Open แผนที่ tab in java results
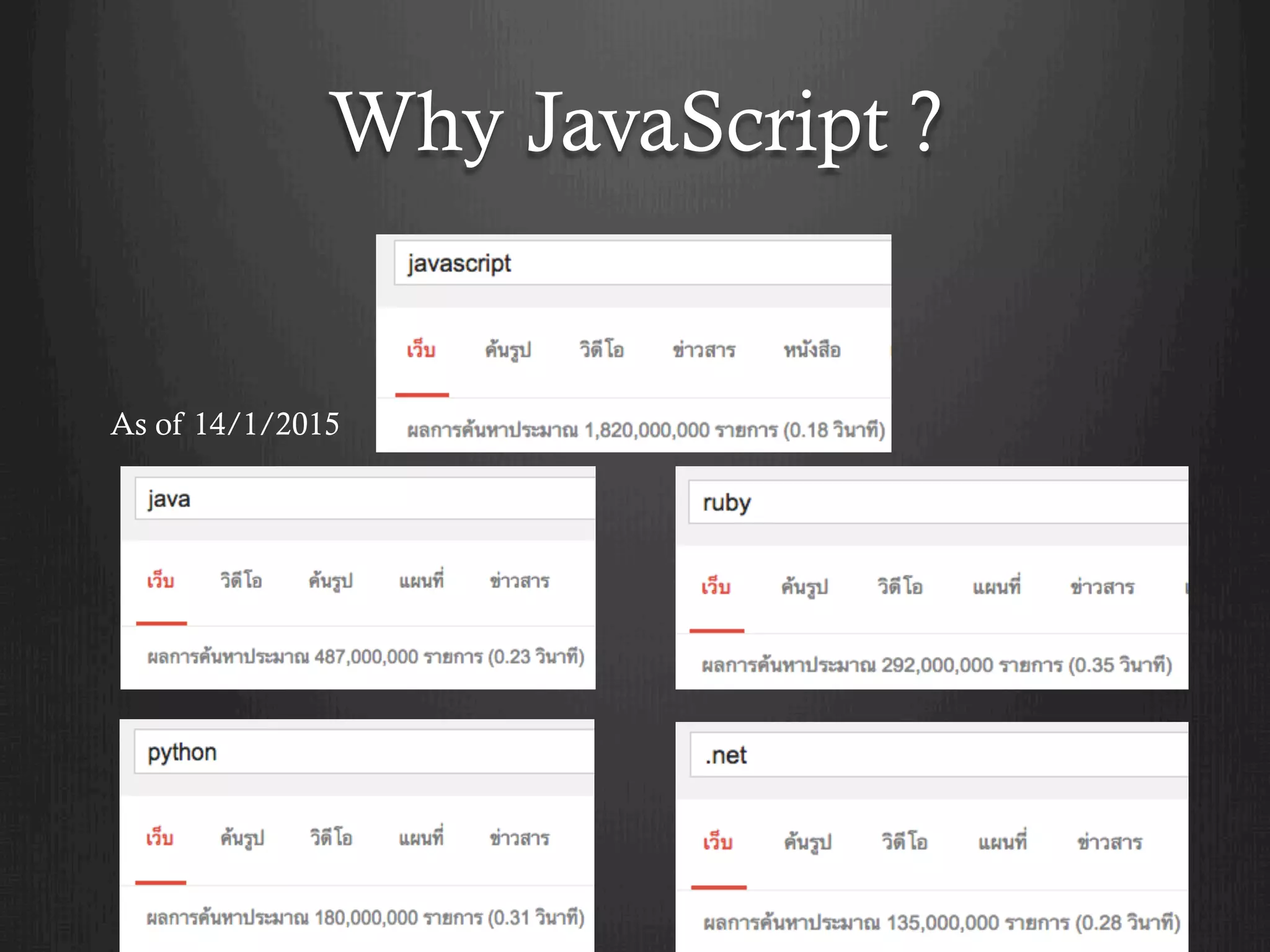Image resolution: width=1270 pixels, height=952 pixels. 422,581
